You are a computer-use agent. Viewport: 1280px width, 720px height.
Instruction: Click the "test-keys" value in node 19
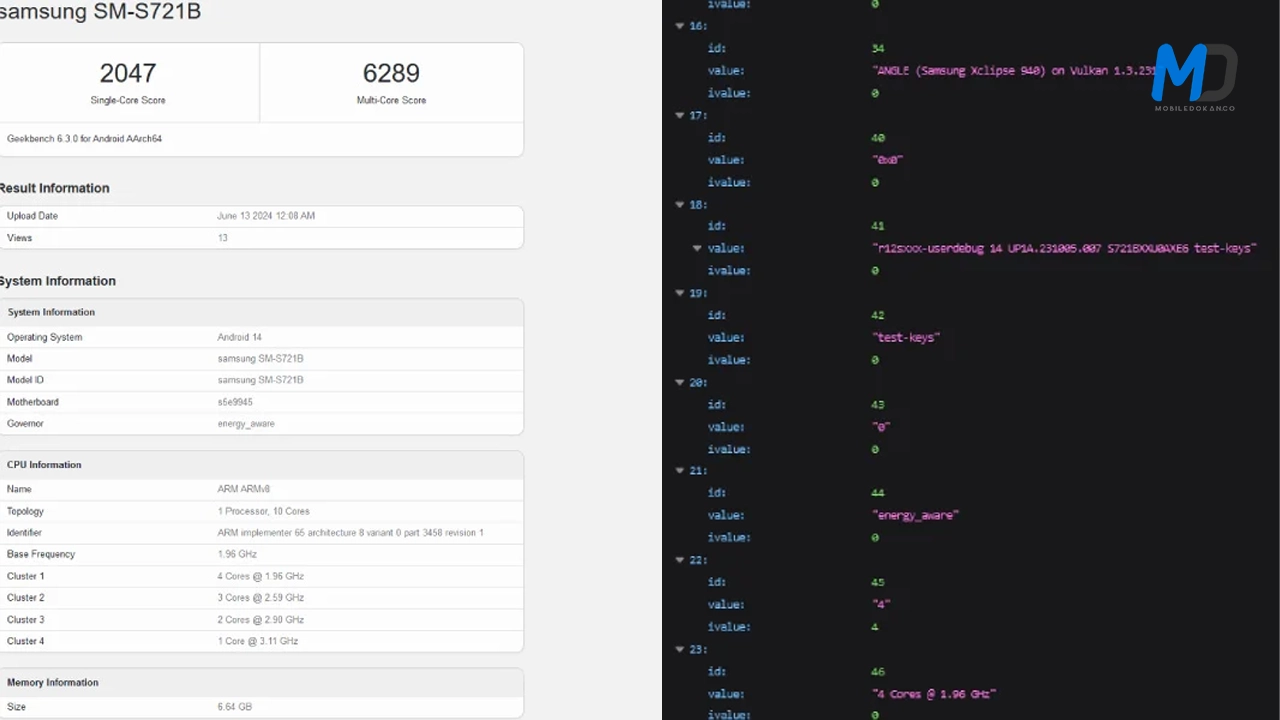coord(906,337)
